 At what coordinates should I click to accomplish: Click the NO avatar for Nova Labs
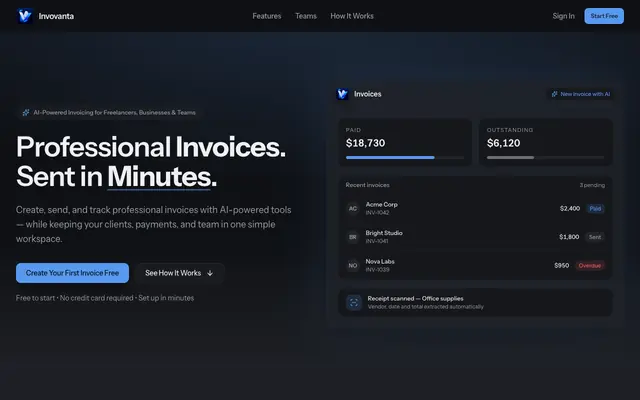(353, 266)
